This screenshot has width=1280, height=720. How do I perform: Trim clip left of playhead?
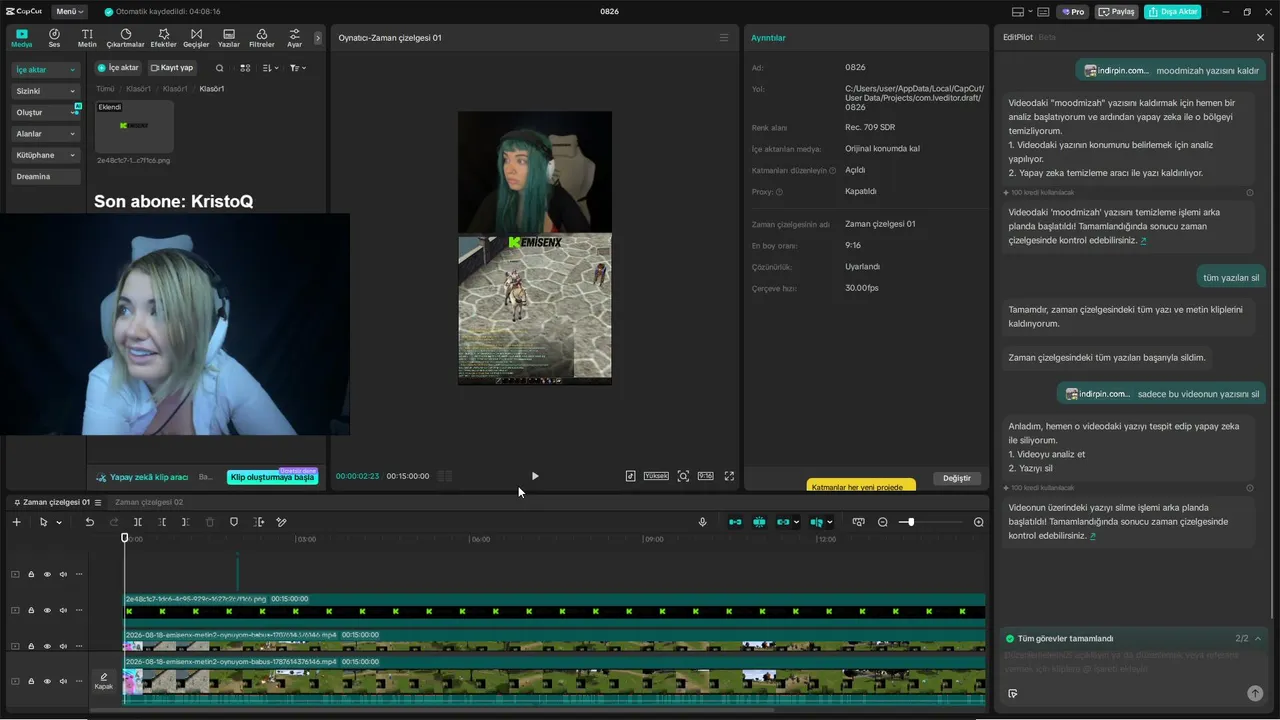click(x=162, y=522)
